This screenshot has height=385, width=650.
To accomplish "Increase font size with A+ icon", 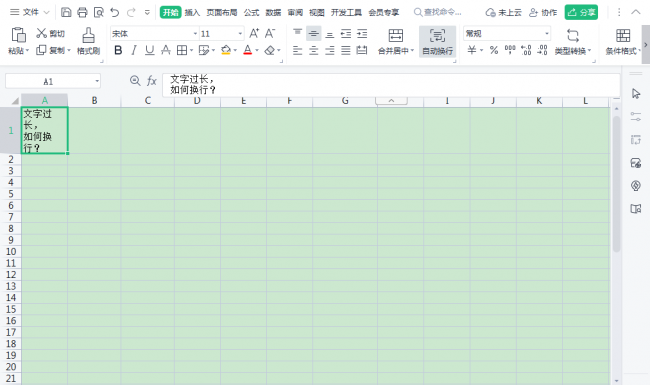I will click(x=254, y=33).
